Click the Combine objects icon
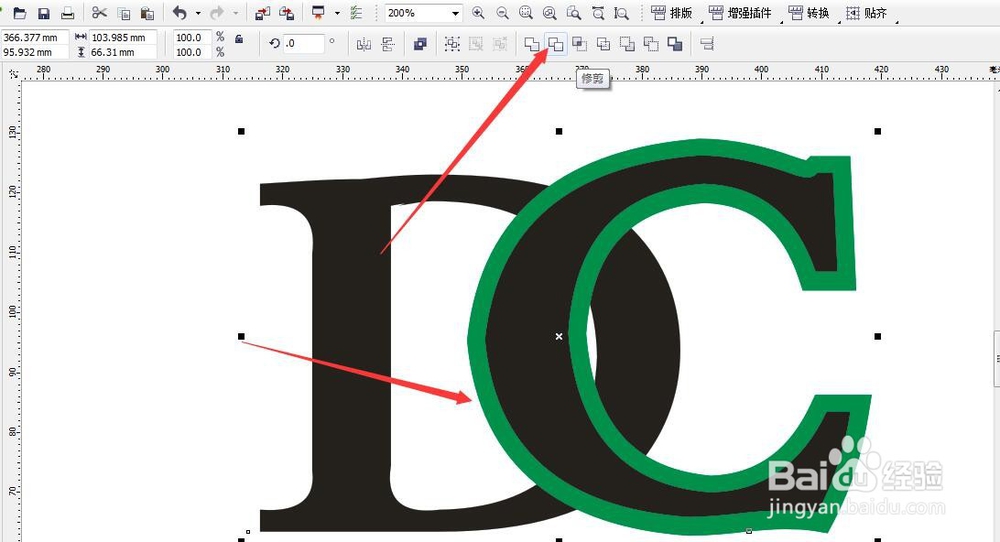Viewport: 1000px width, 542px height. point(420,44)
